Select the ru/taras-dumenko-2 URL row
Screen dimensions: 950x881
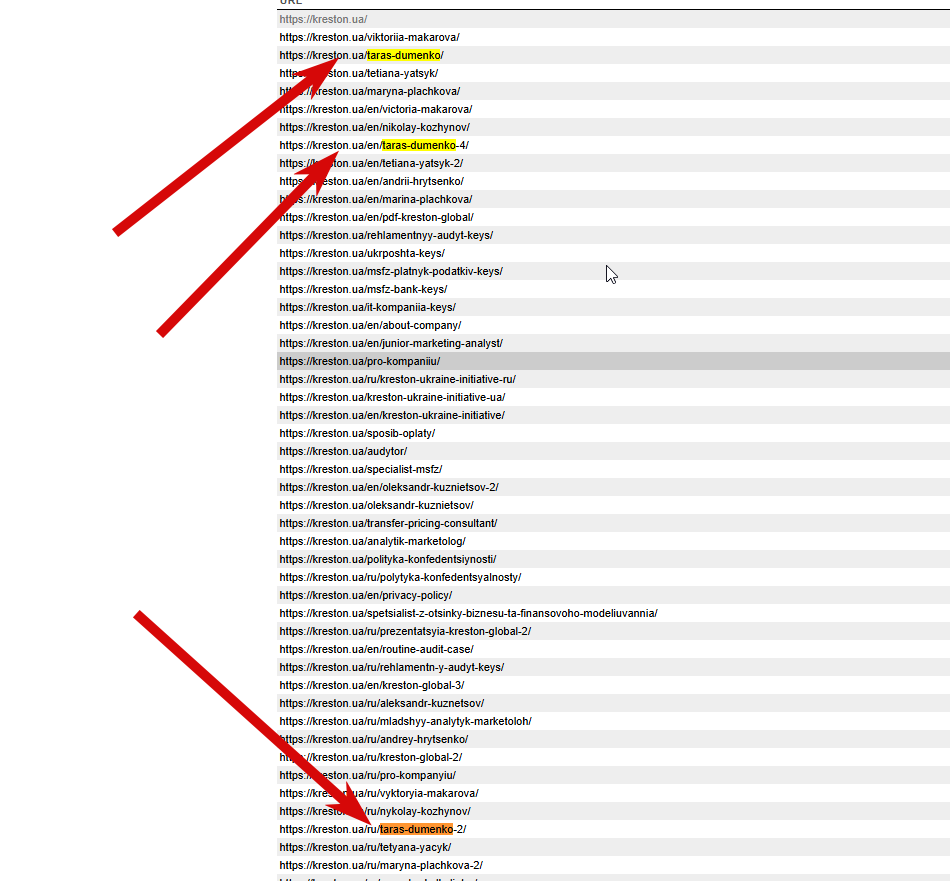click(613, 829)
